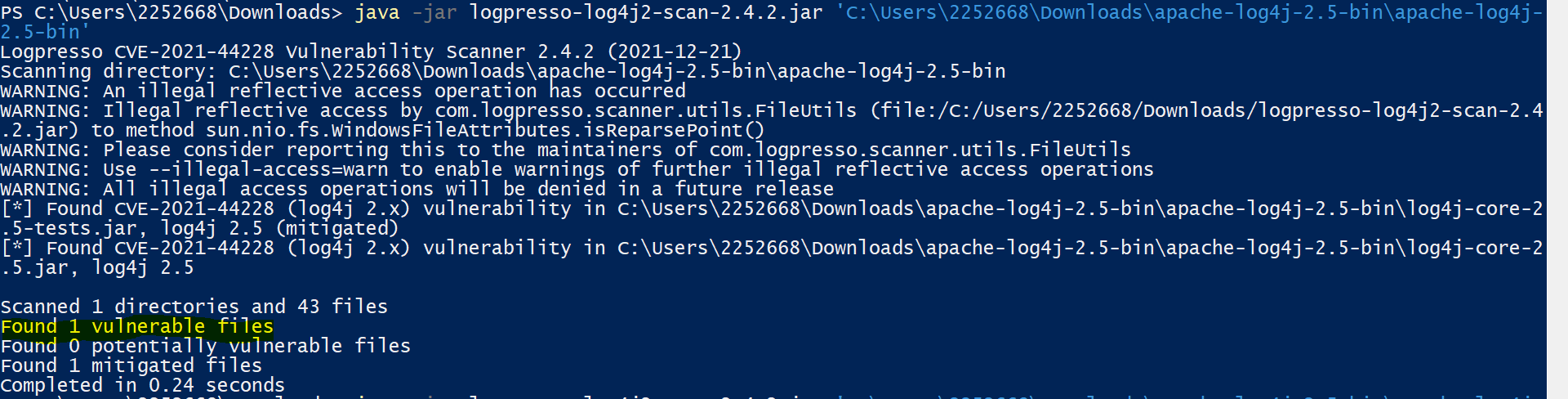Click the "Scanning directory" output line
This screenshot has width=1568, height=399.
502,72
